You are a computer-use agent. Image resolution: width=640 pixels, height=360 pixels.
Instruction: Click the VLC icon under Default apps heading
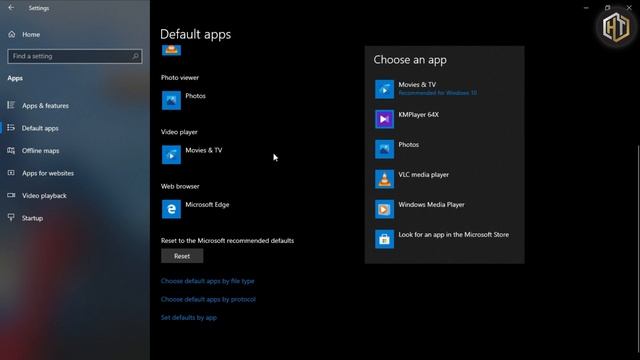[171, 50]
